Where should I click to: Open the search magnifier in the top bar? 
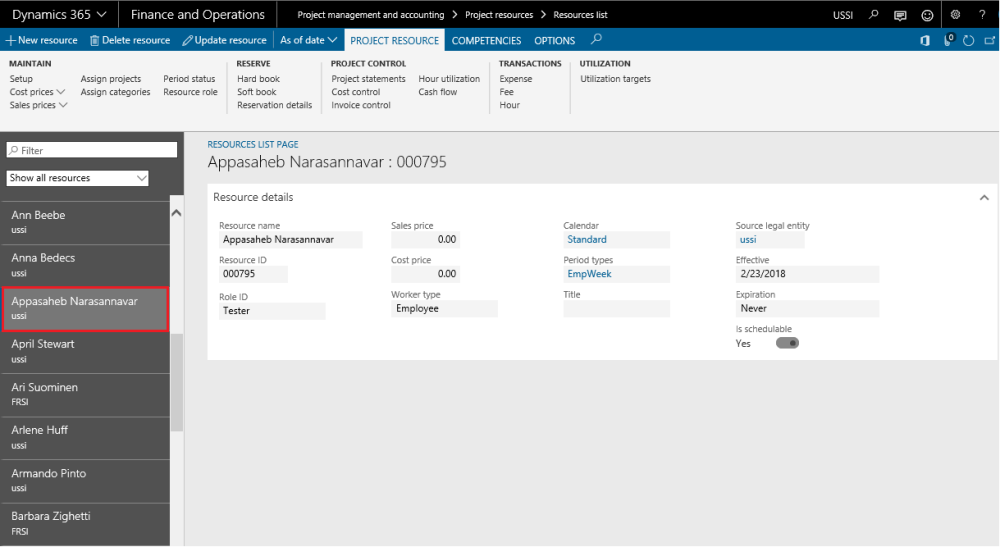874,15
